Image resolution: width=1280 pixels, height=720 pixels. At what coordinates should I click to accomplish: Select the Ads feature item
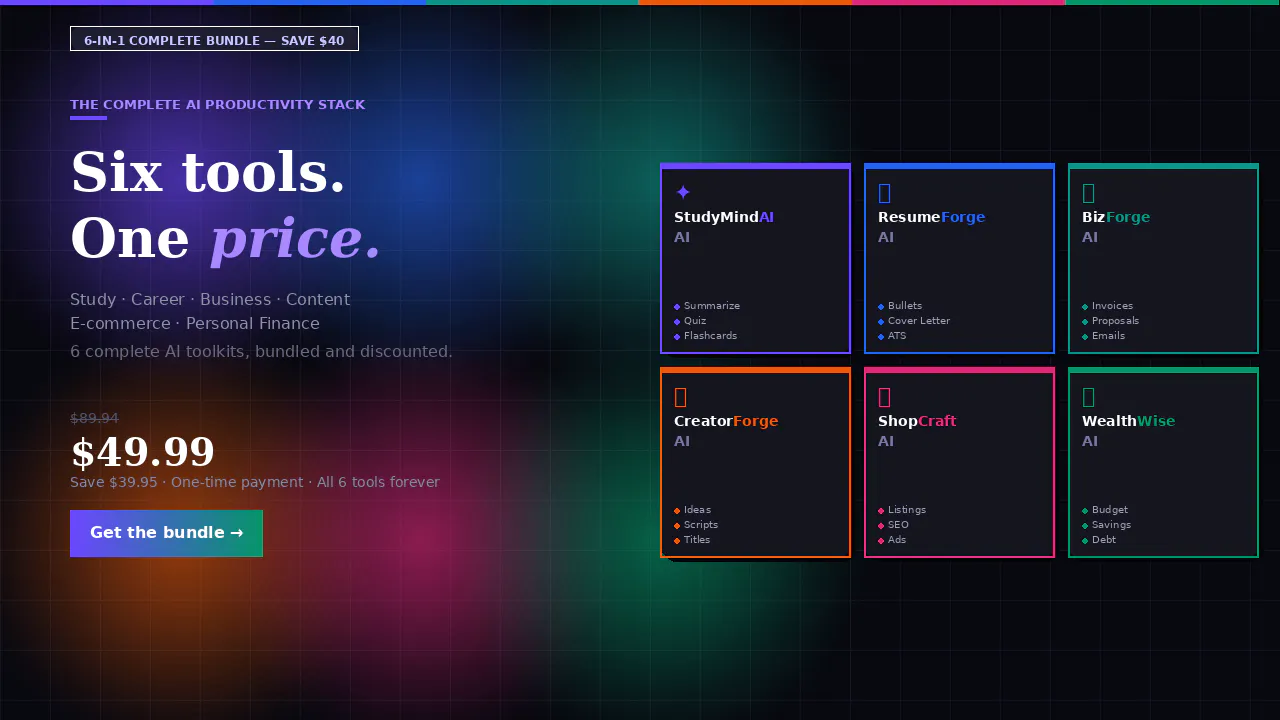(x=892, y=540)
